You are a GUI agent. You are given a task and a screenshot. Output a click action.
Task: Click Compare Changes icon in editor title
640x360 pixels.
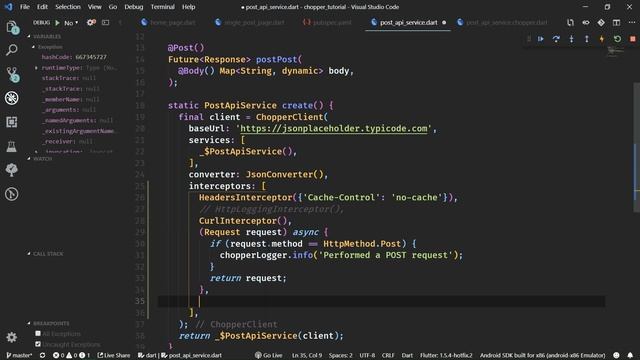coord(570,23)
